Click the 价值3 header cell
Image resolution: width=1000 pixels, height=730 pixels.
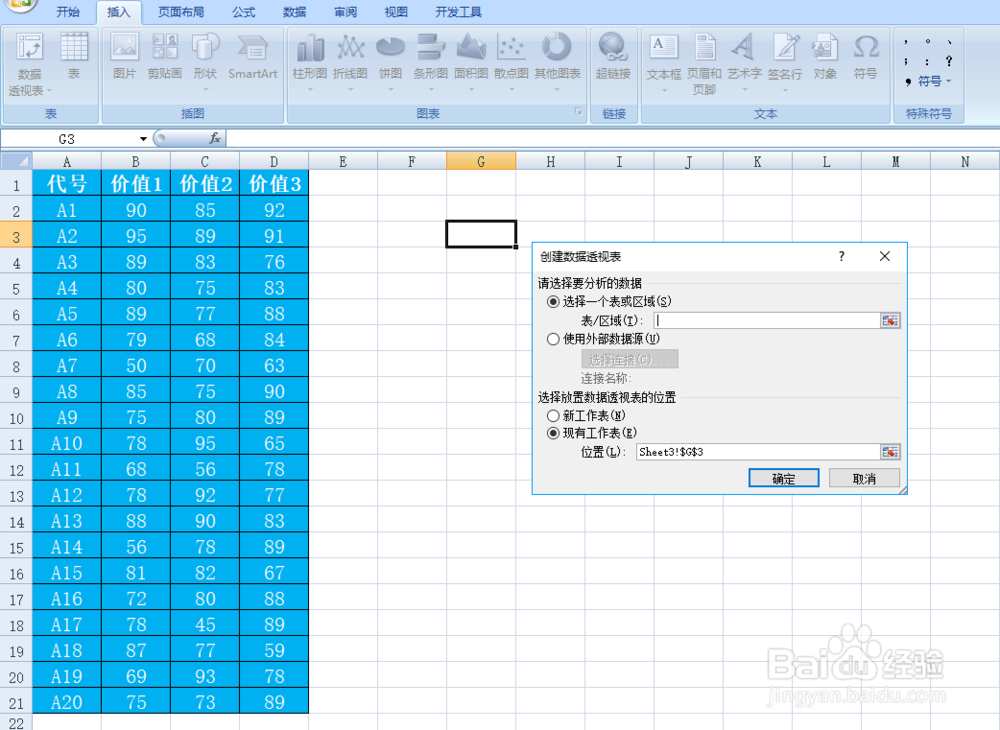(274, 184)
